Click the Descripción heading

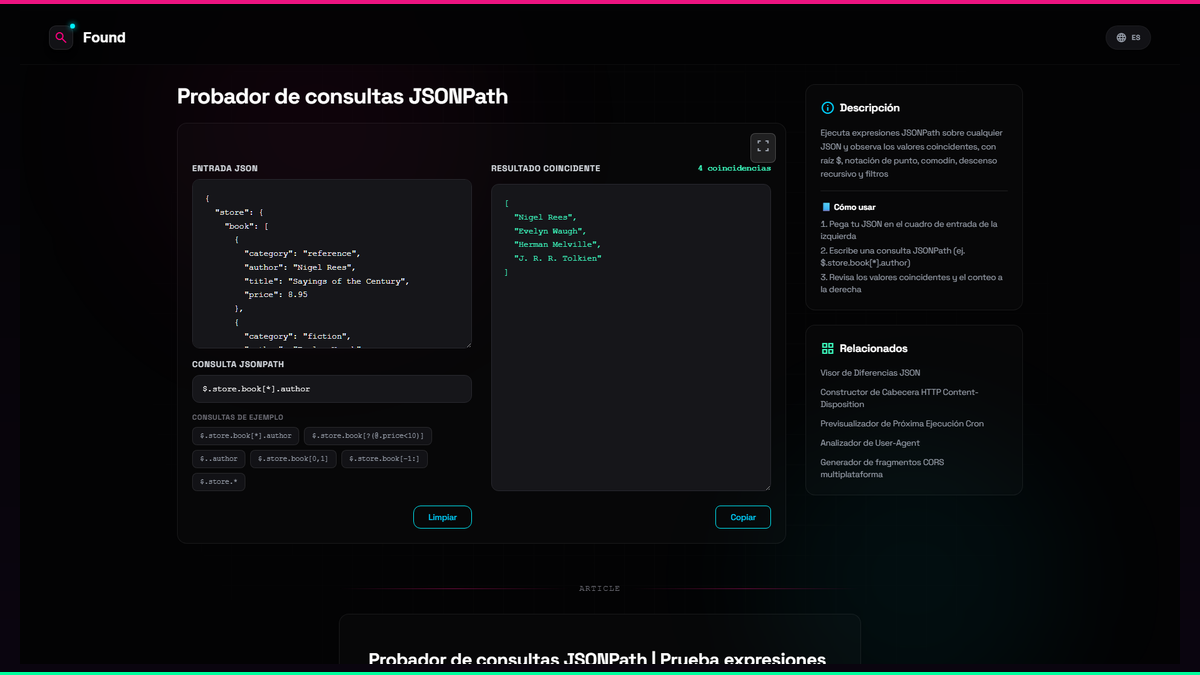pos(870,108)
